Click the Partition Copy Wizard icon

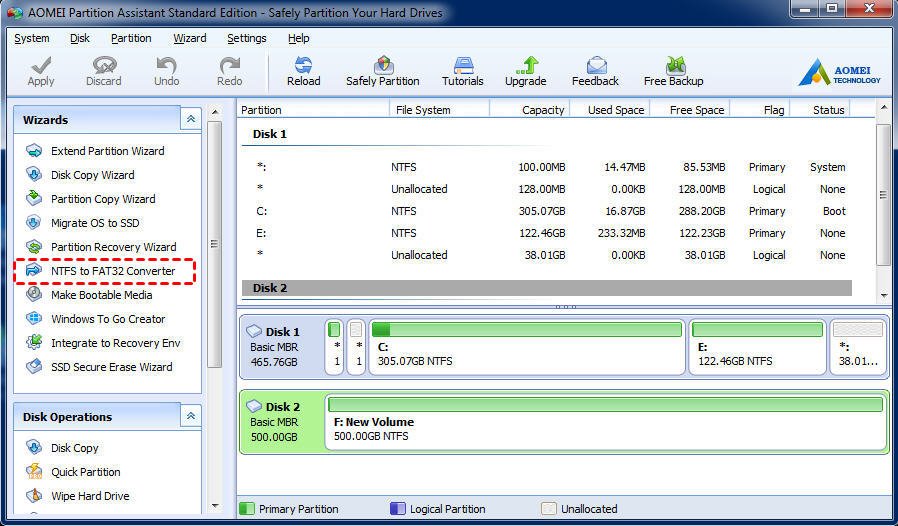(34, 198)
